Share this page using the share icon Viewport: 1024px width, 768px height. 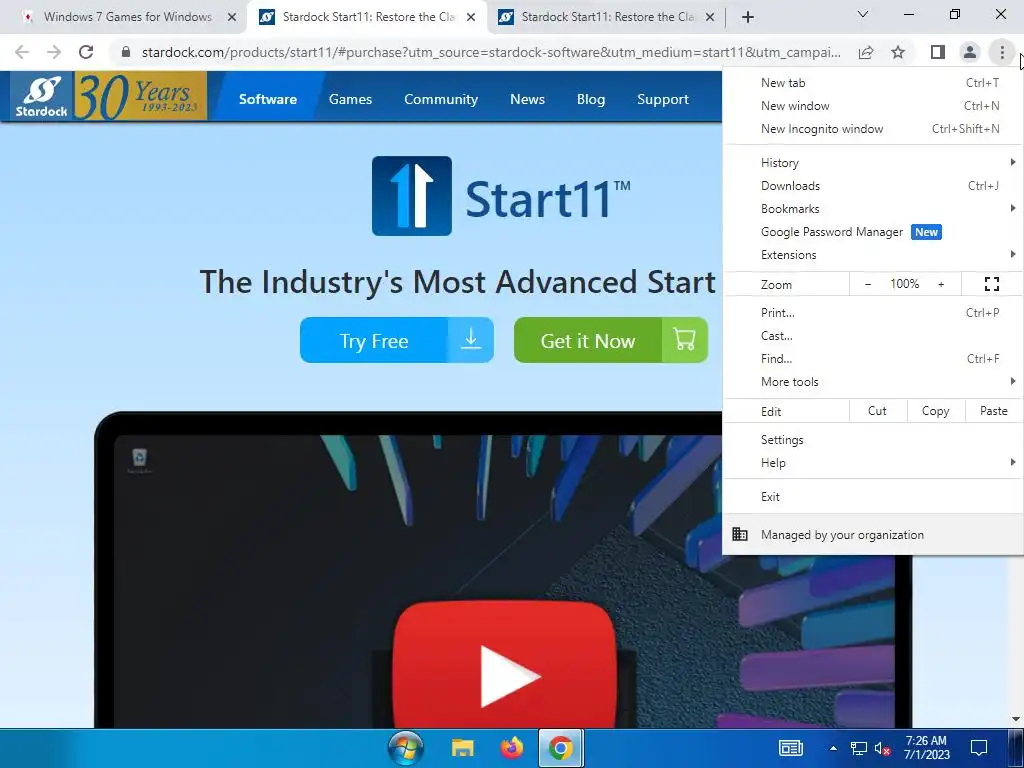[x=866, y=52]
